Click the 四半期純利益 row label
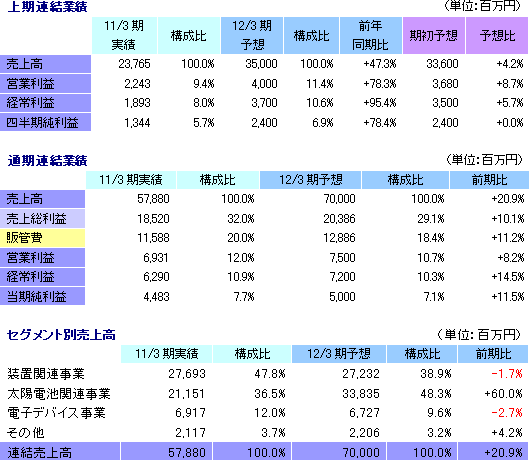 coord(45,122)
